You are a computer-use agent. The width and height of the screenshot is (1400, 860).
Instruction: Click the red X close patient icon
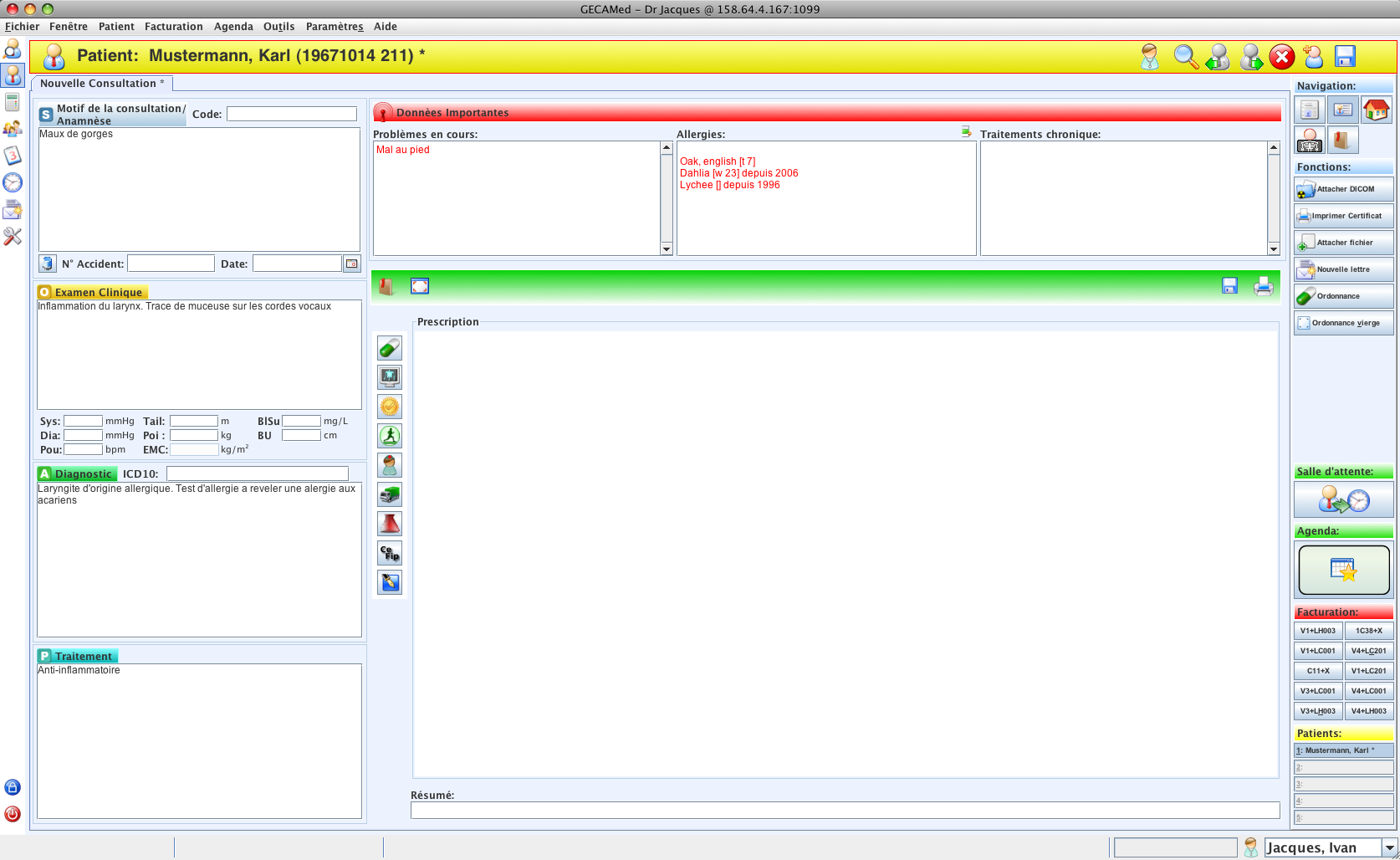tap(1281, 57)
